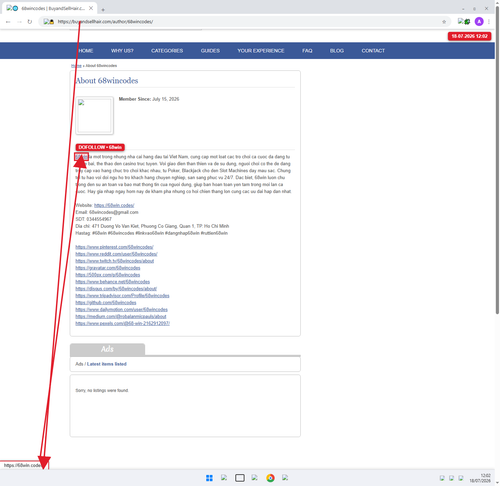The width and height of the screenshot is (500, 486).
Task: Reload the page with the refresh icon
Action: coord(30,22)
